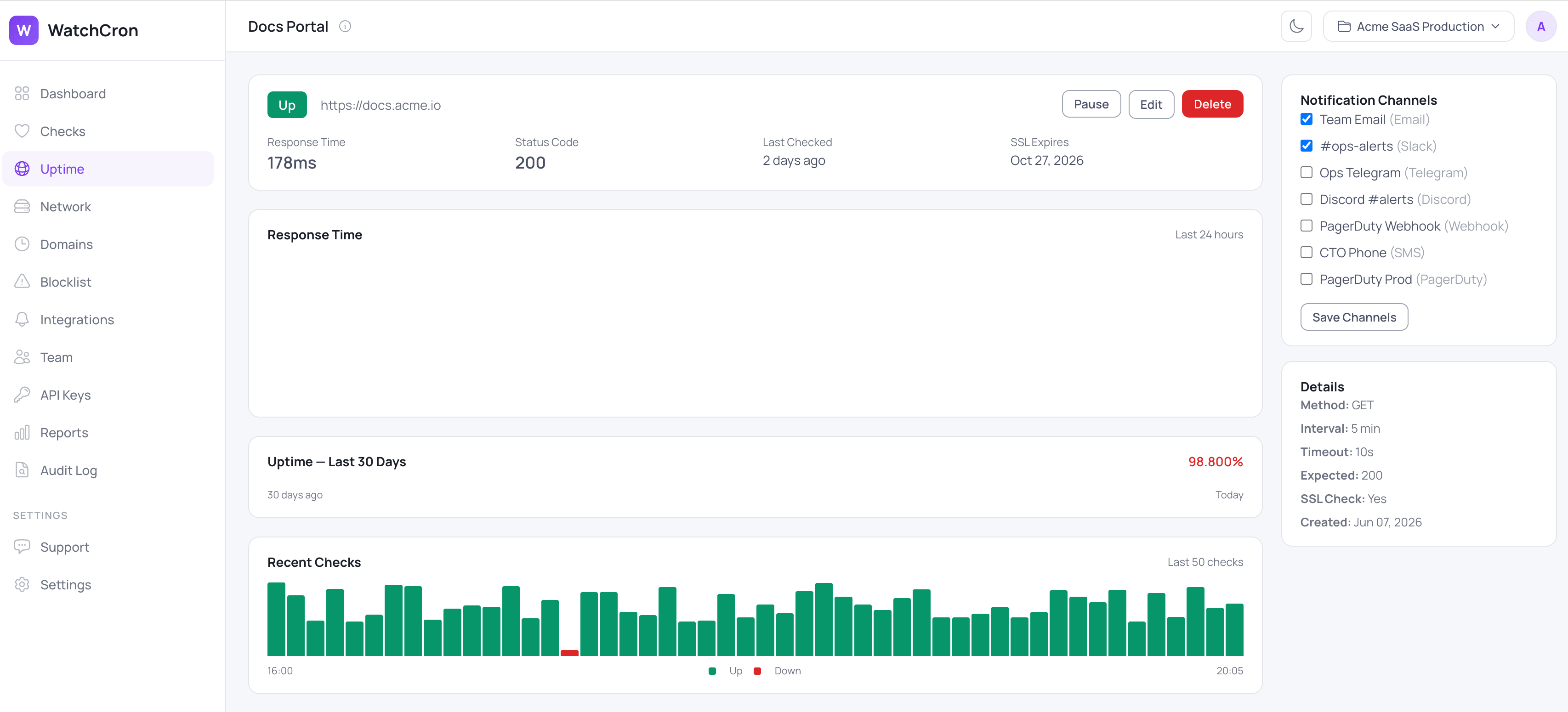Open the API Keys page
Viewport: 1568px width, 712px height.
(x=108, y=394)
